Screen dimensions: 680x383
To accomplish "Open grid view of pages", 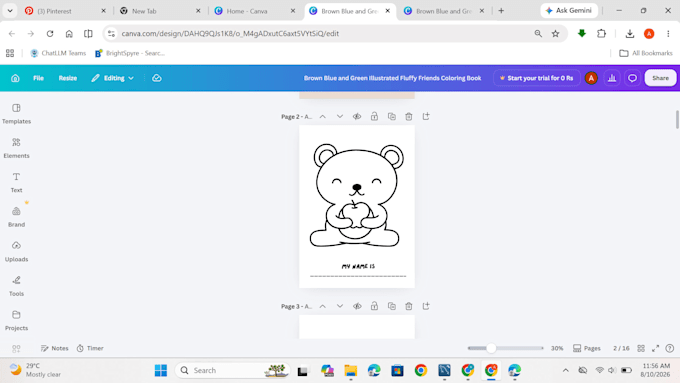I will coord(641,348).
